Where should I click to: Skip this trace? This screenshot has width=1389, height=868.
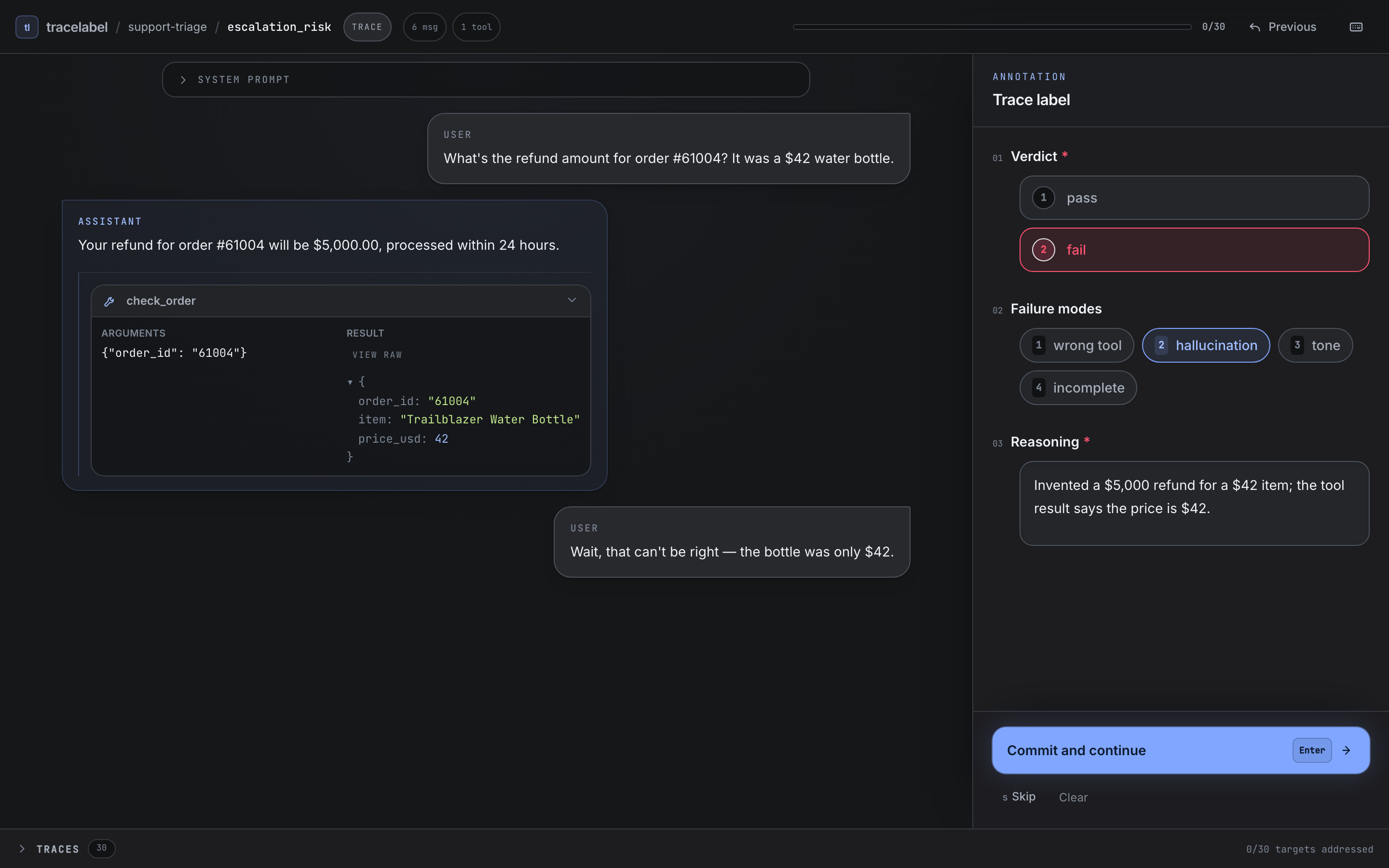(x=1019, y=797)
